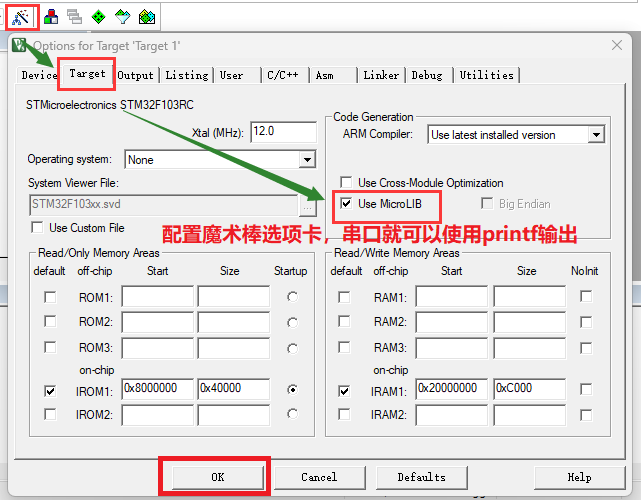Check the IROM2 default checkbox

pos(50,415)
